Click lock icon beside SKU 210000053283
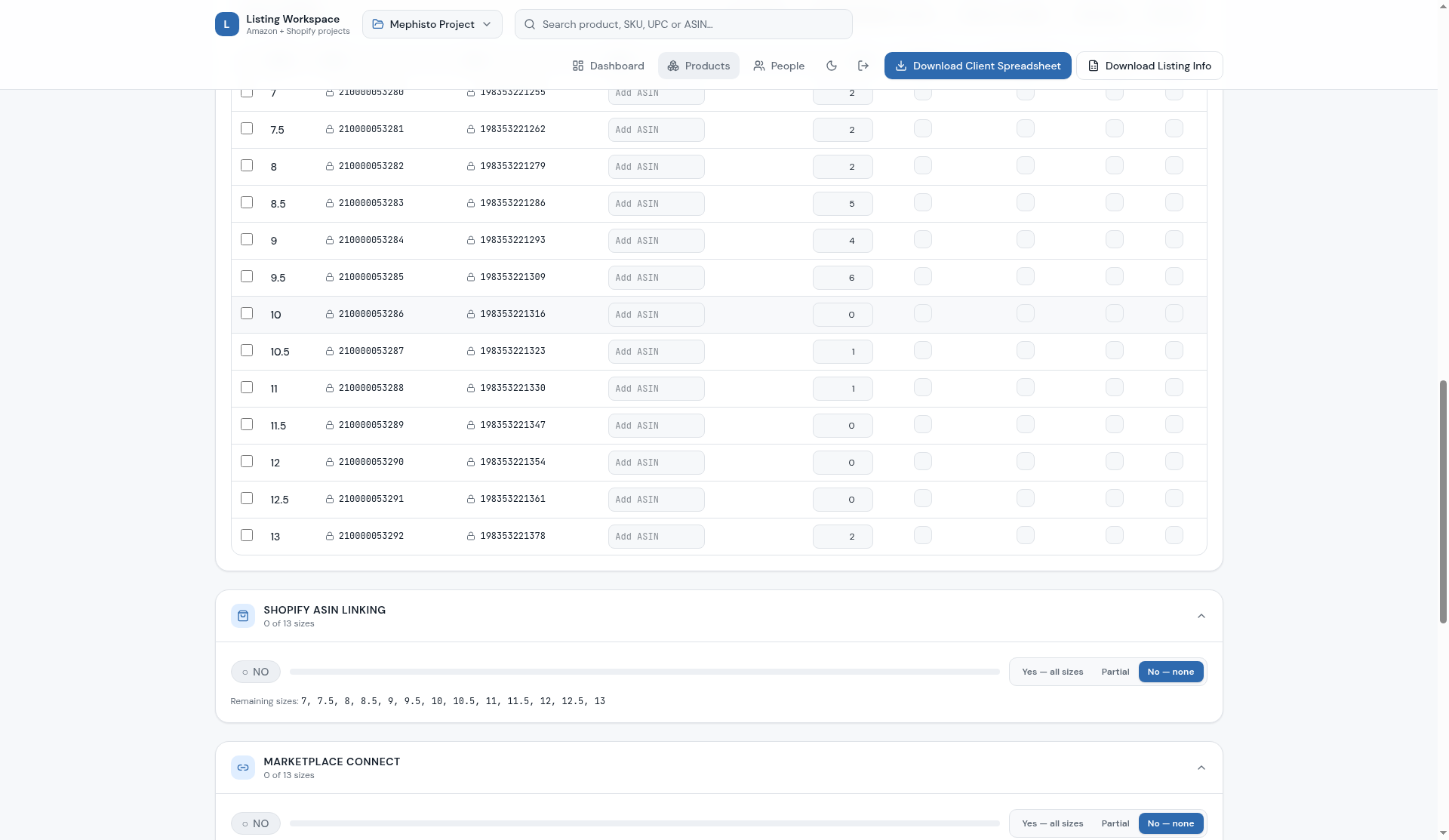Viewport: 1449px width, 840px height. (x=330, y=203)
